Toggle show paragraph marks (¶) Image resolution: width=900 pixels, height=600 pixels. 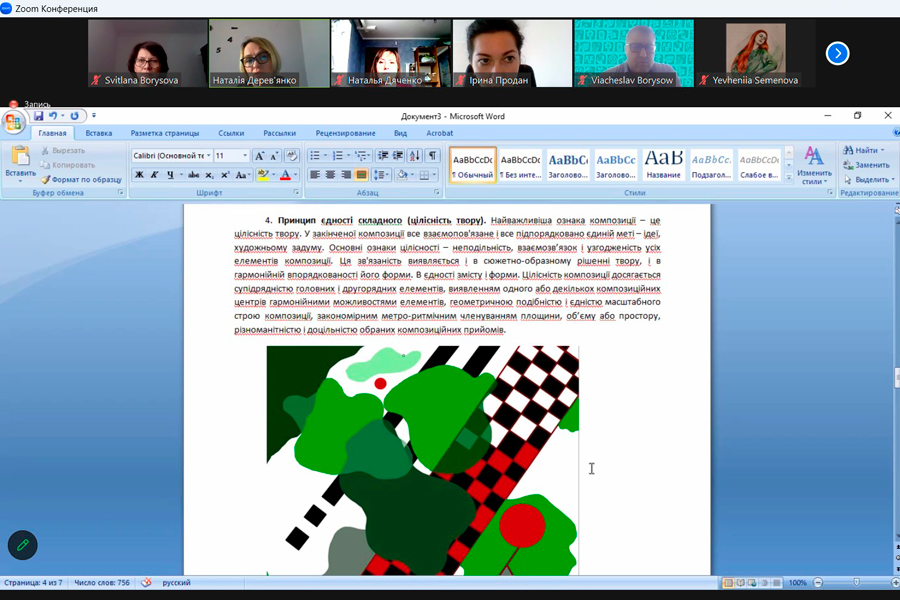point(433,156)
